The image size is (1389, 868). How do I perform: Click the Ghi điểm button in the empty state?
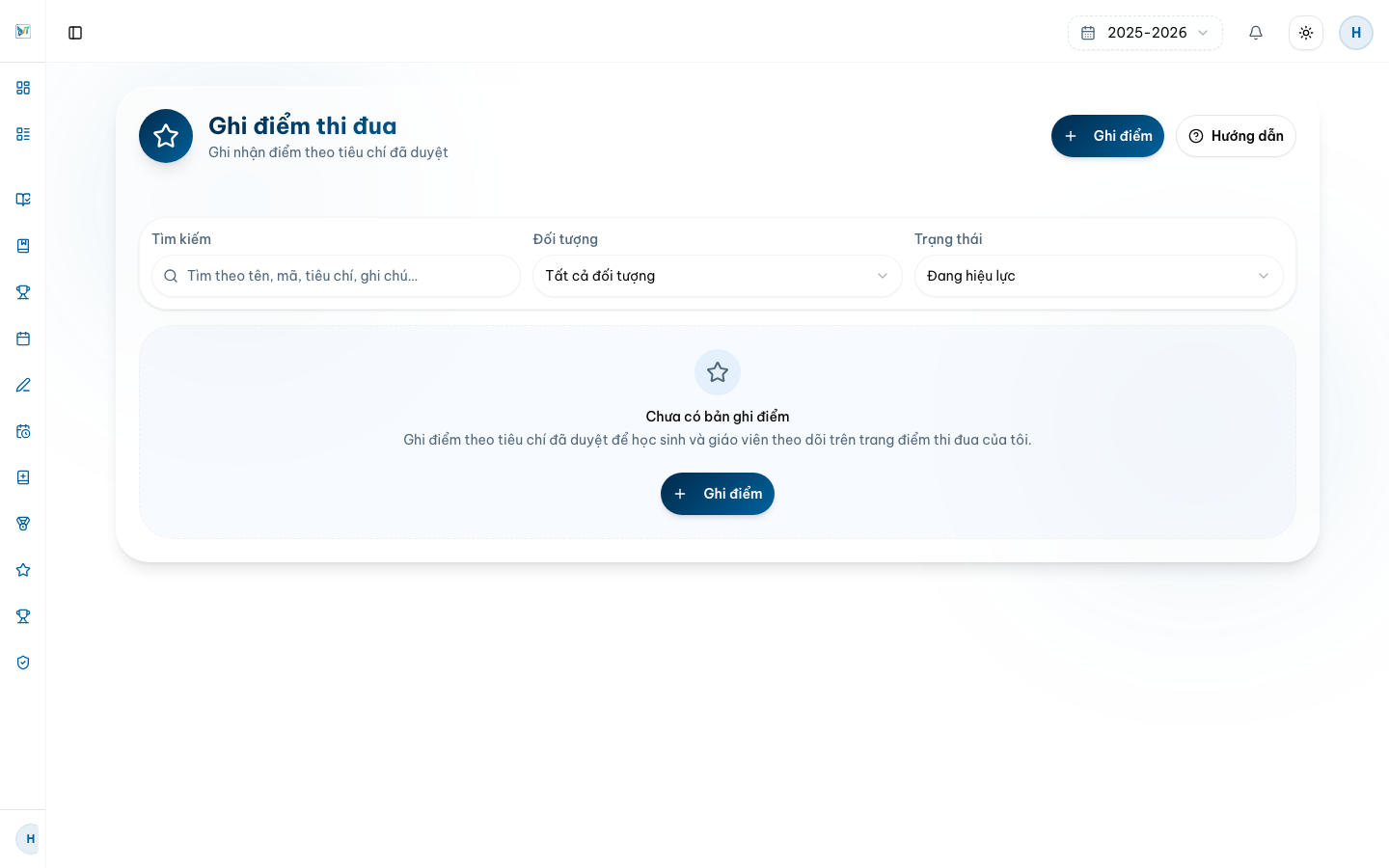[x=718, y=494]
